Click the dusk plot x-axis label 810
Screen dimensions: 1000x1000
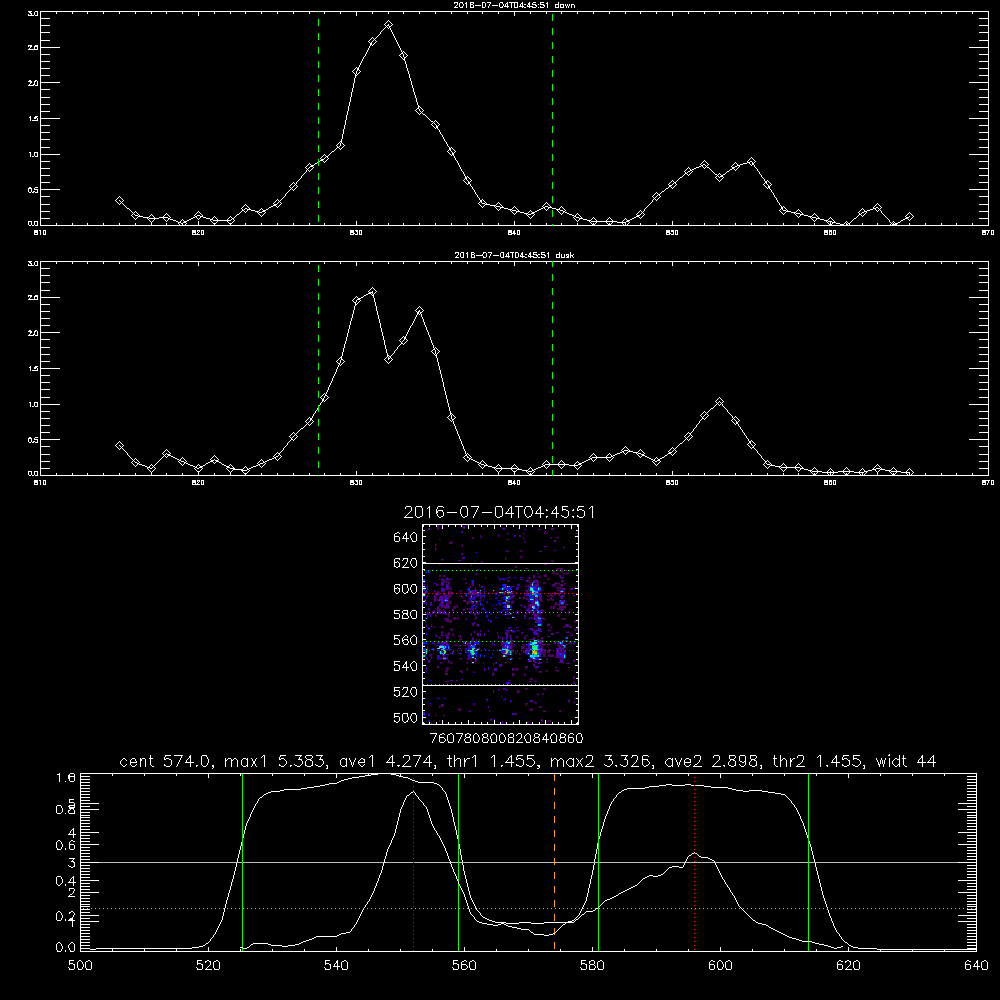(x=40, y=483)
